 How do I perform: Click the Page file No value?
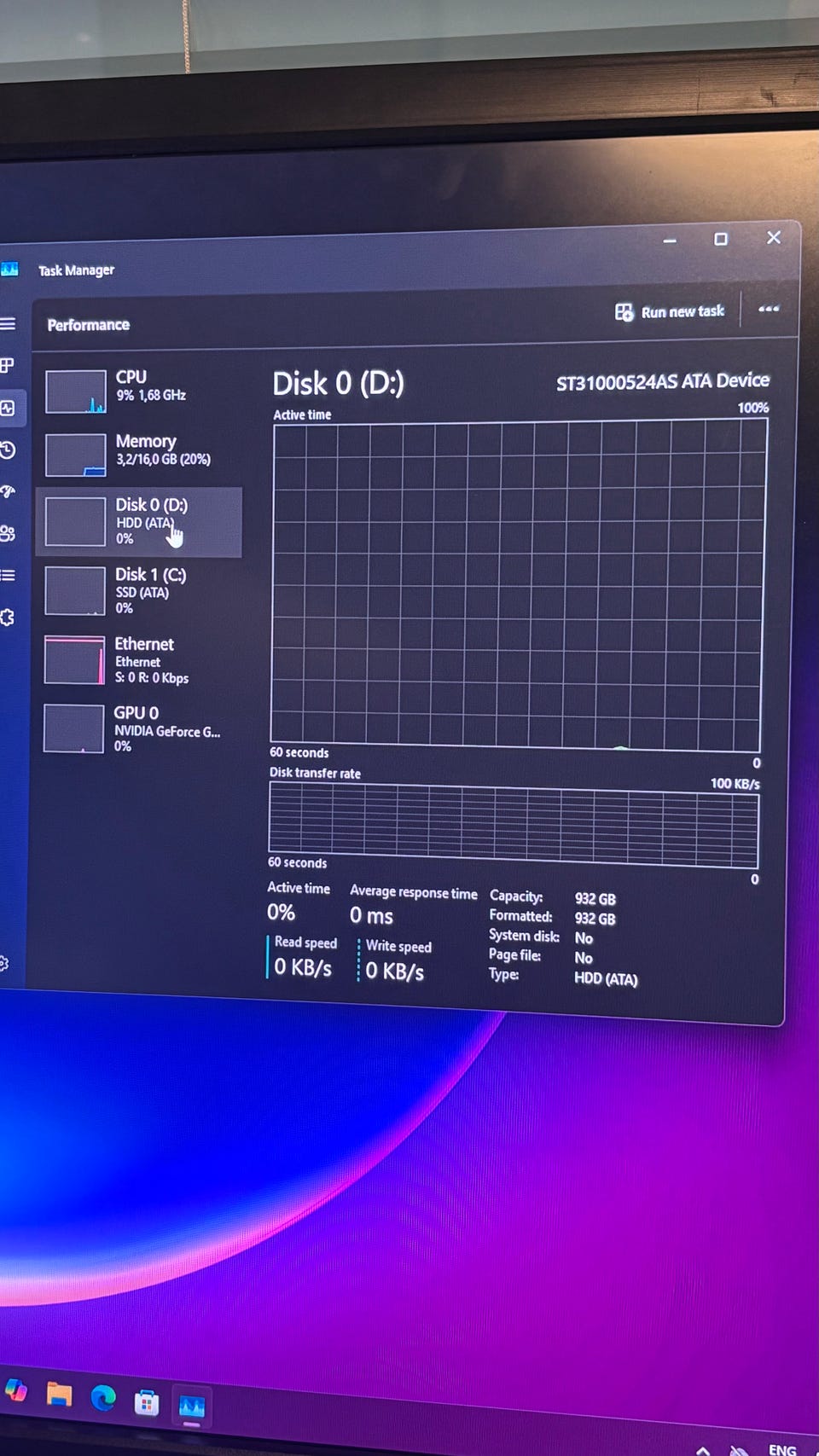[584, 958]
